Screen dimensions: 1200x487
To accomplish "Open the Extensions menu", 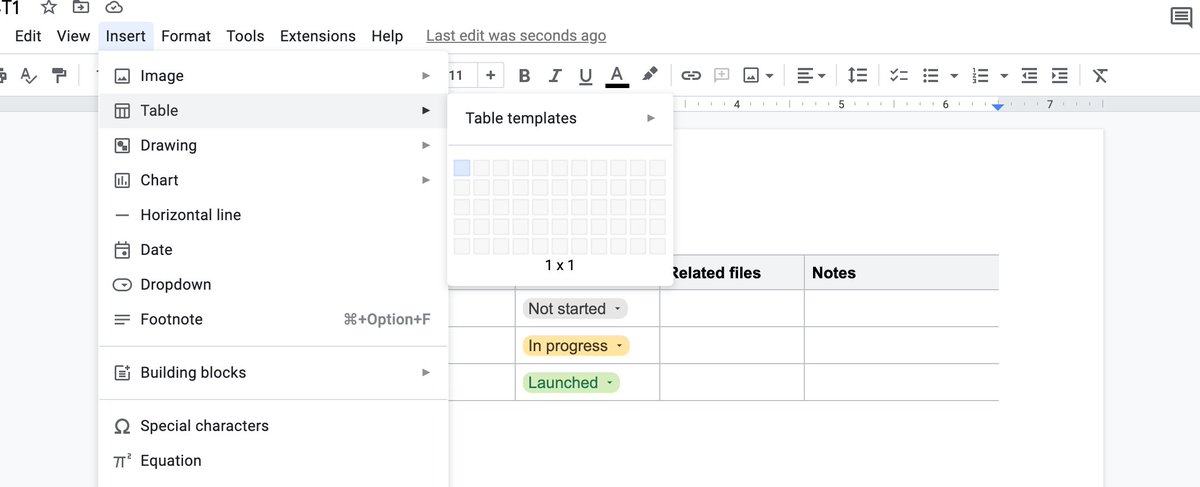I will (x=318, y=36).
